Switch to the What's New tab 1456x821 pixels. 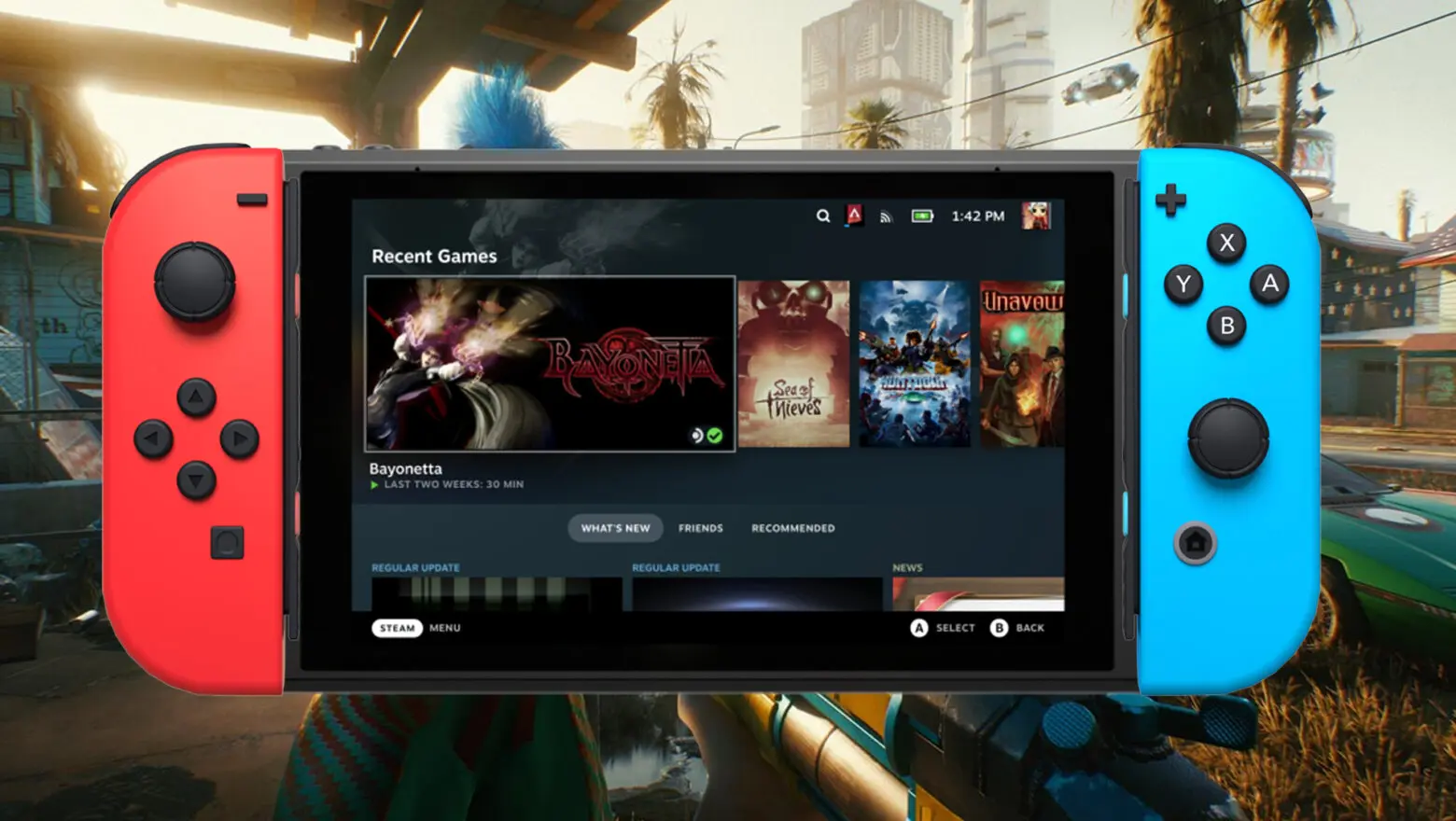615,528
